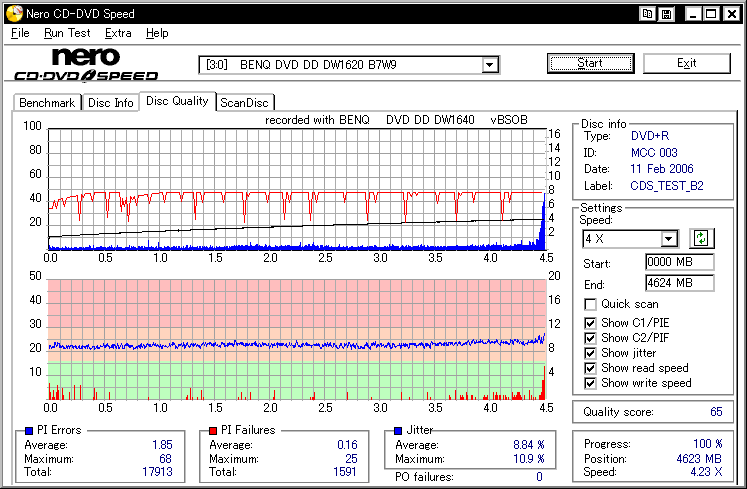Maximize the Nero CD-DVD Speed window
The width and height of the screenshot is (747, 489).
710,14
